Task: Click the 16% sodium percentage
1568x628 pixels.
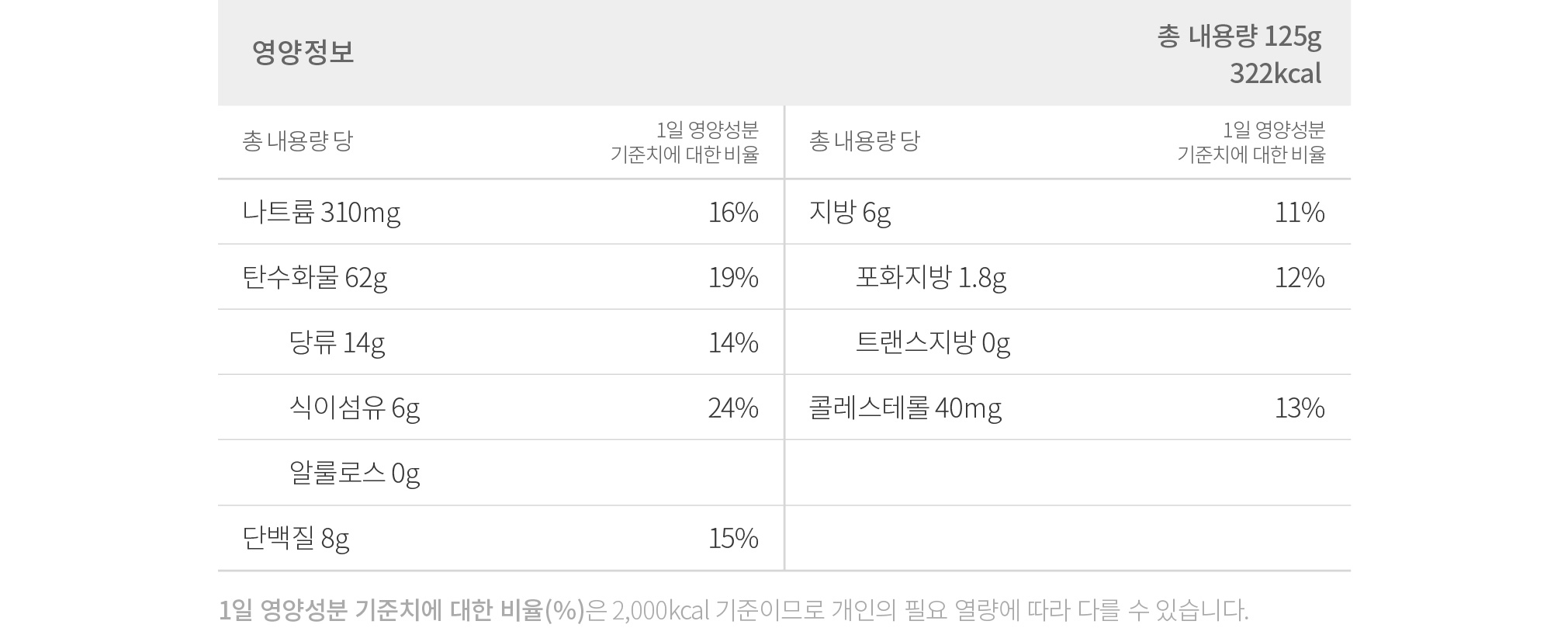Action: [x=733, y=212]
